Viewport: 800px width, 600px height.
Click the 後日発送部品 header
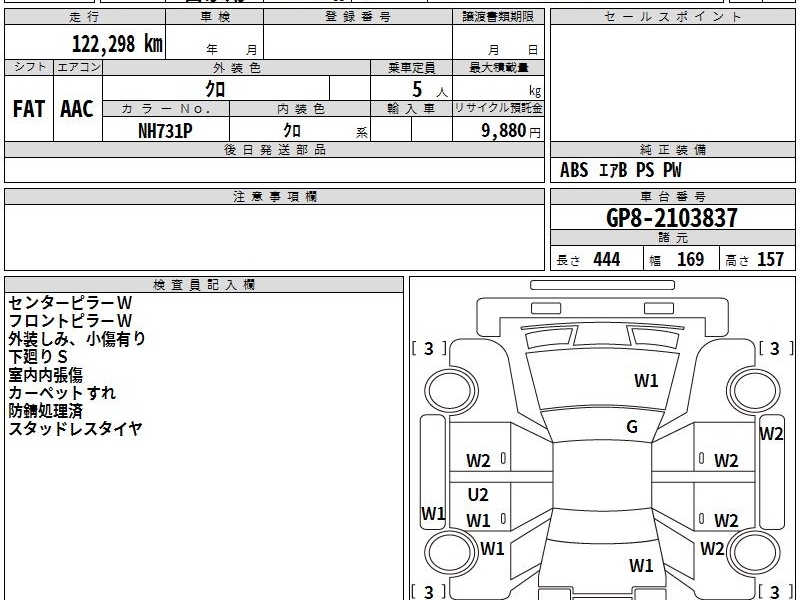point(274,149)
